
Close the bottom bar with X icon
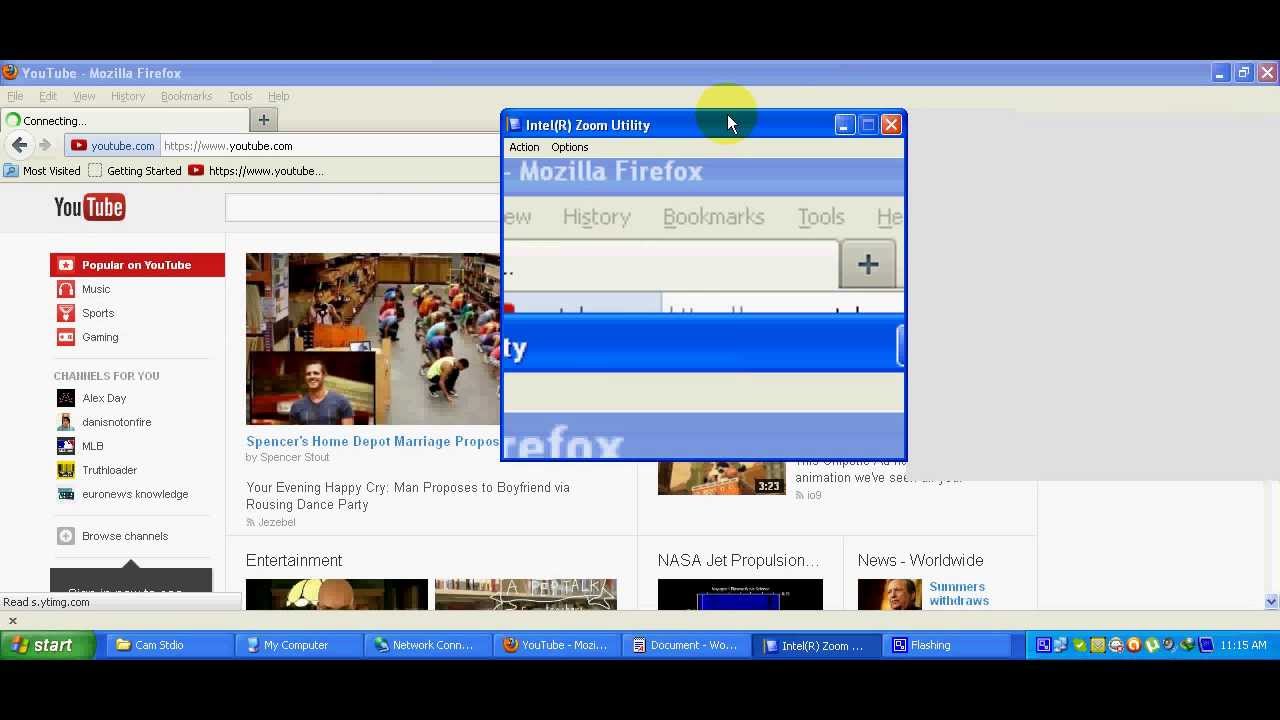[x=13, y=621]
